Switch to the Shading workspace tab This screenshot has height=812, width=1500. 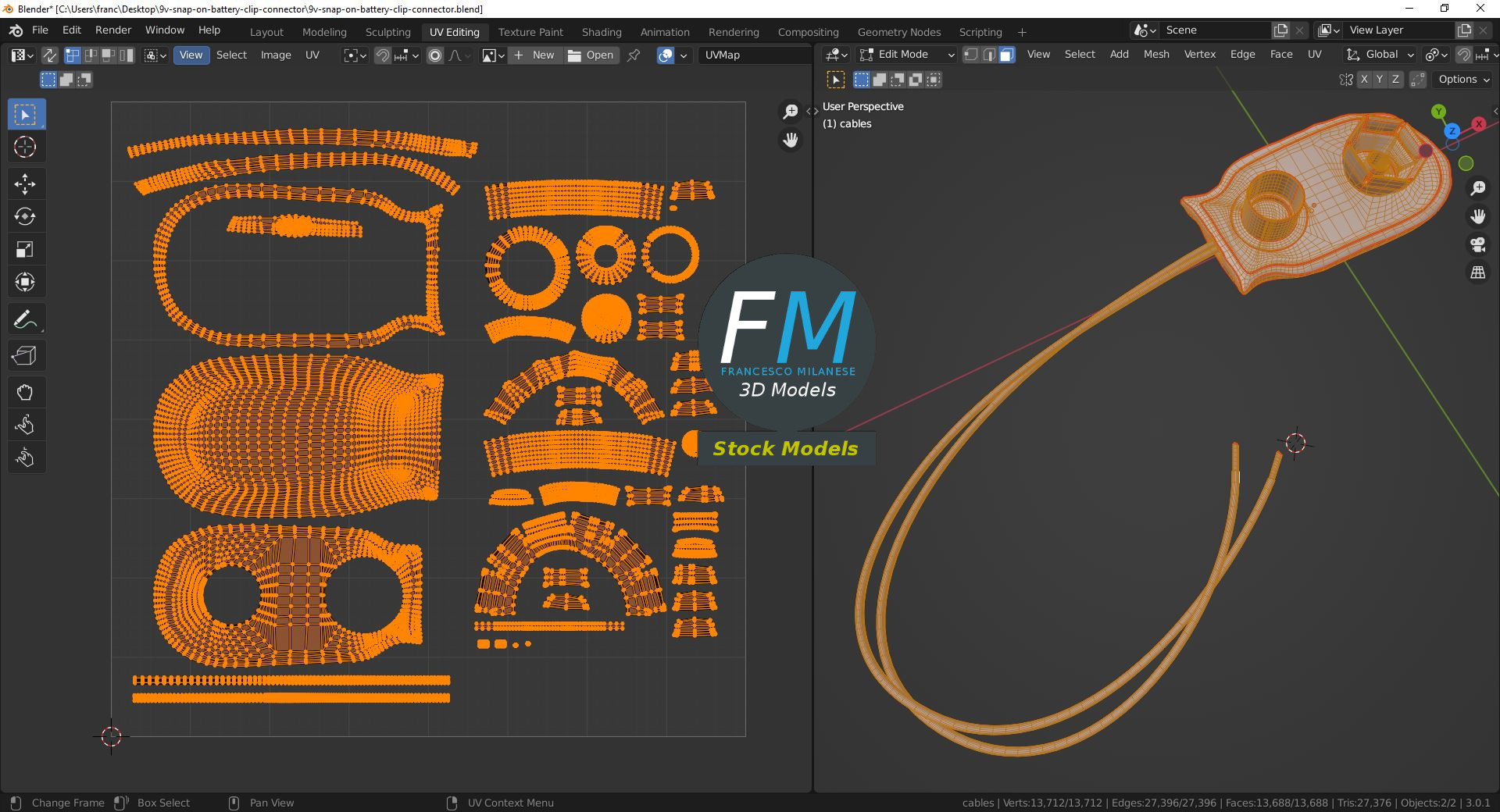pyautogui.click(x=601, y=32)
